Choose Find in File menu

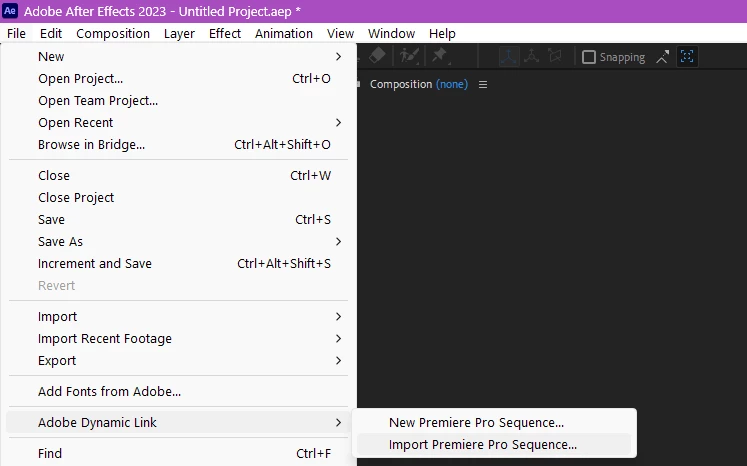pos(178,453)
